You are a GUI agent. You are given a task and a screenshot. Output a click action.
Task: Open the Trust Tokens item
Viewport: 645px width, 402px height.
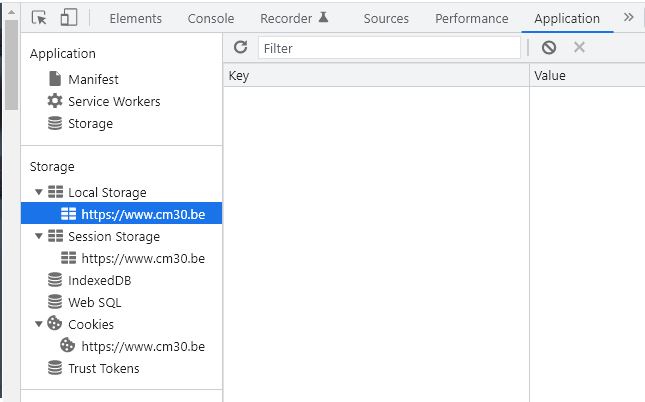[104, 368]
